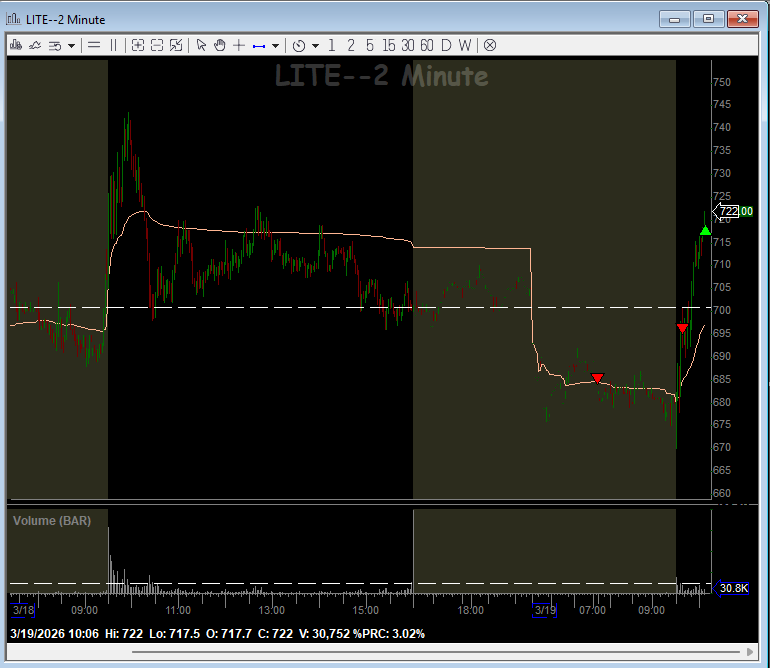Click the V: 30,752 status value

click(324, 634)
